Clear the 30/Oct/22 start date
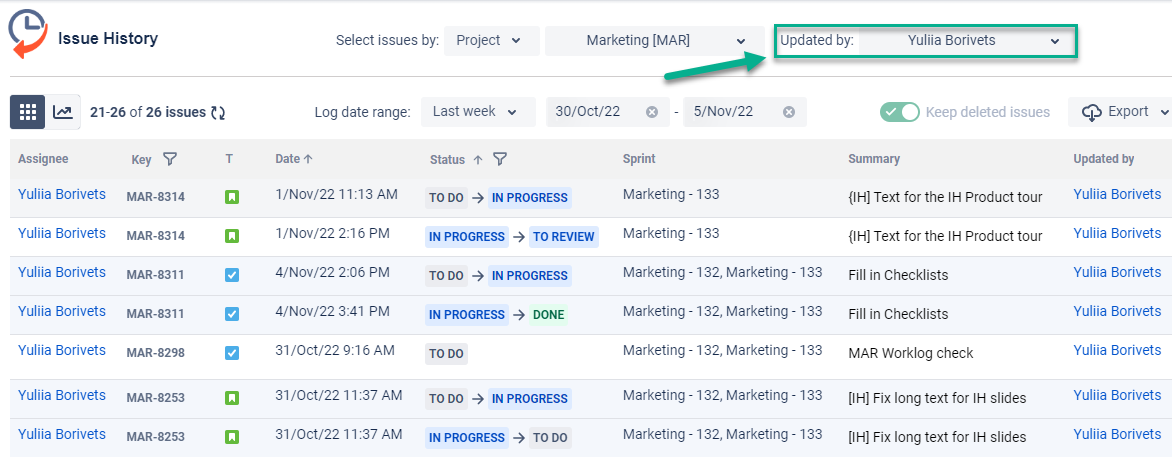This screenshot has width=1172, height=457. (x=652, y=112)
